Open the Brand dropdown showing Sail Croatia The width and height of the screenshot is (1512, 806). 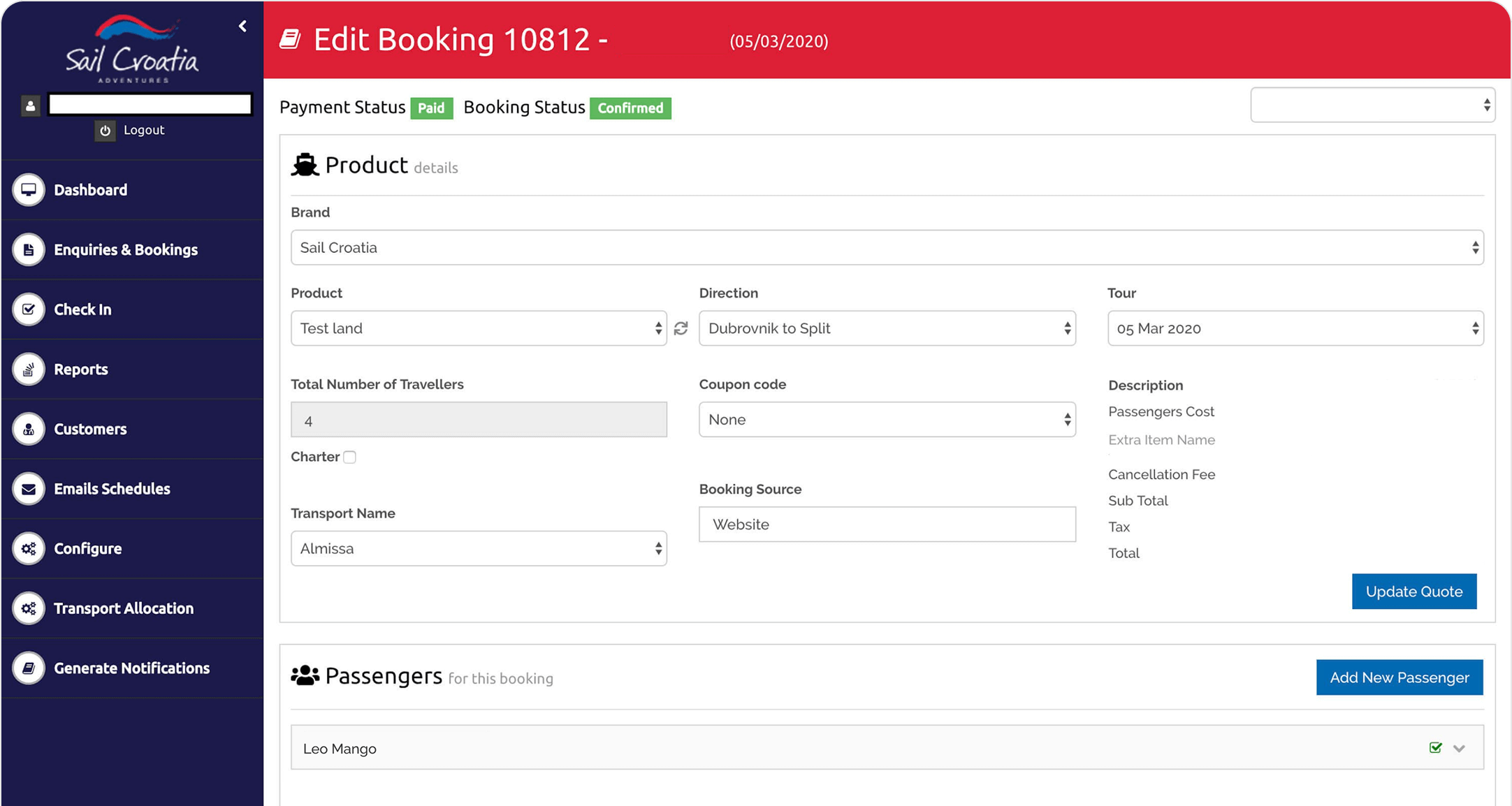887,247
